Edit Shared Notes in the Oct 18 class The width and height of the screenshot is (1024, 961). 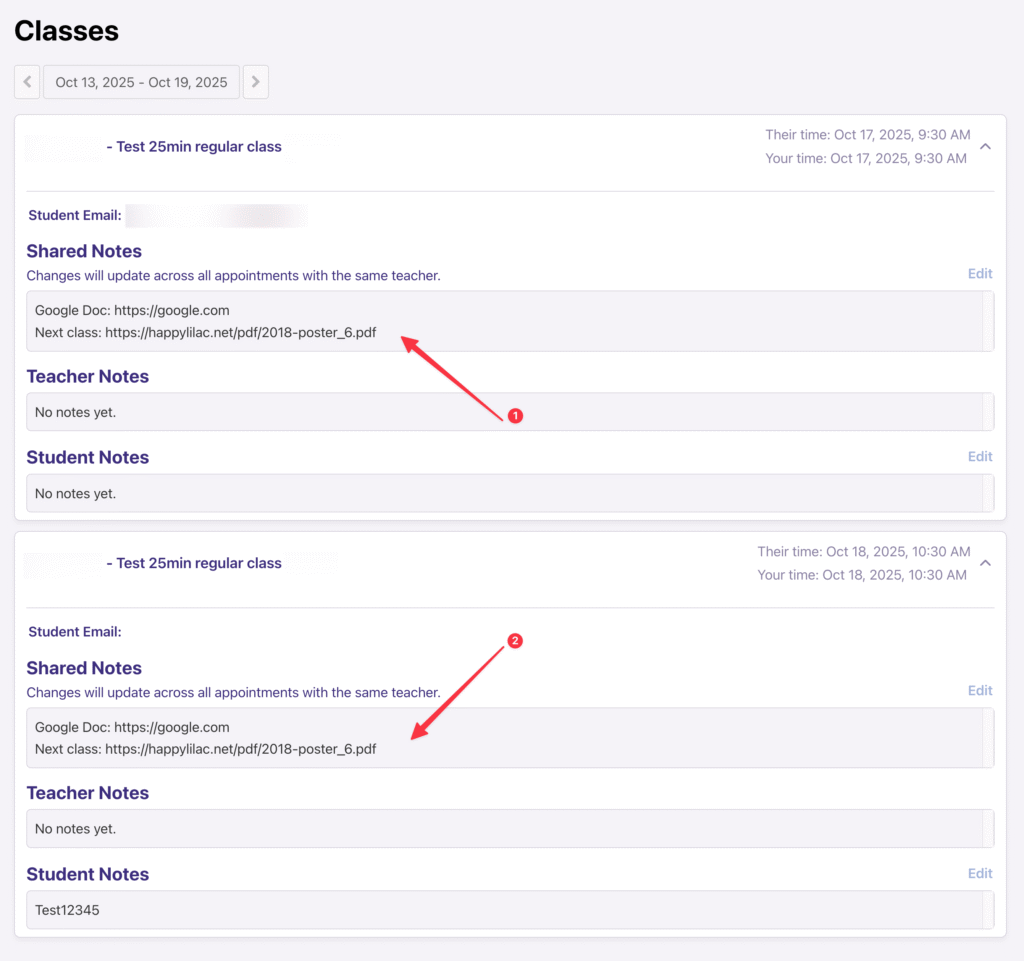tap(979, 690)
